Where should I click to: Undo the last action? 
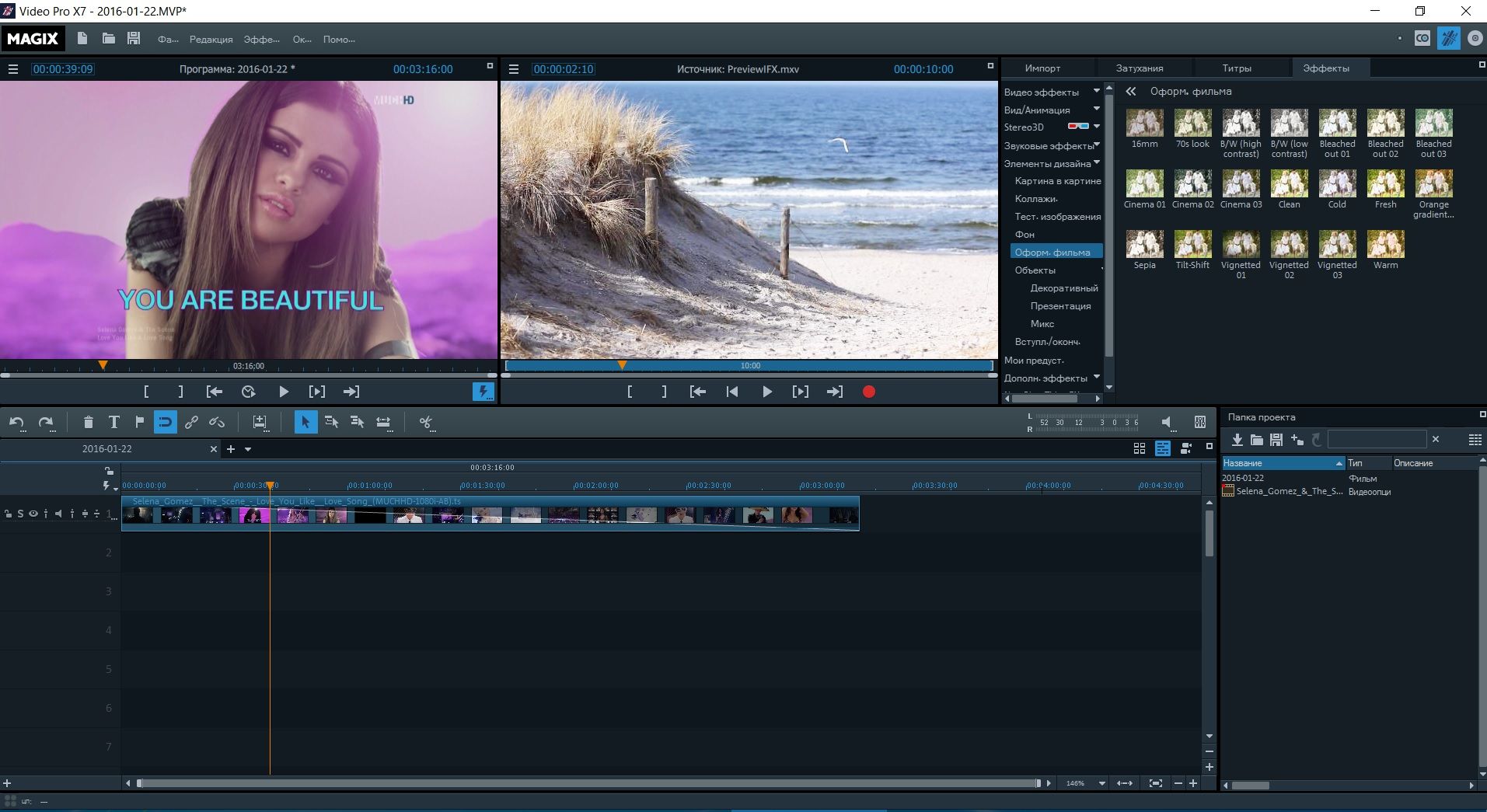(x=16, y=422)
